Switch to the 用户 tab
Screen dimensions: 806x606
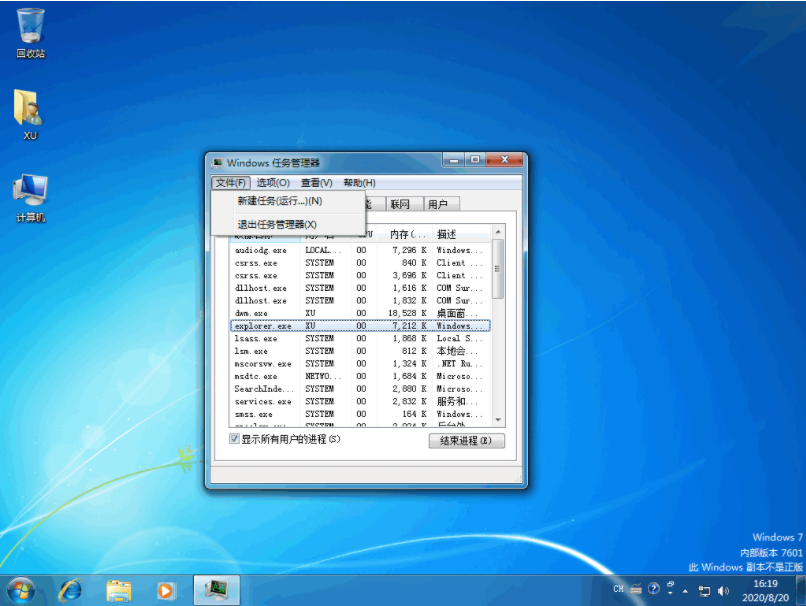tap(440, 204)
